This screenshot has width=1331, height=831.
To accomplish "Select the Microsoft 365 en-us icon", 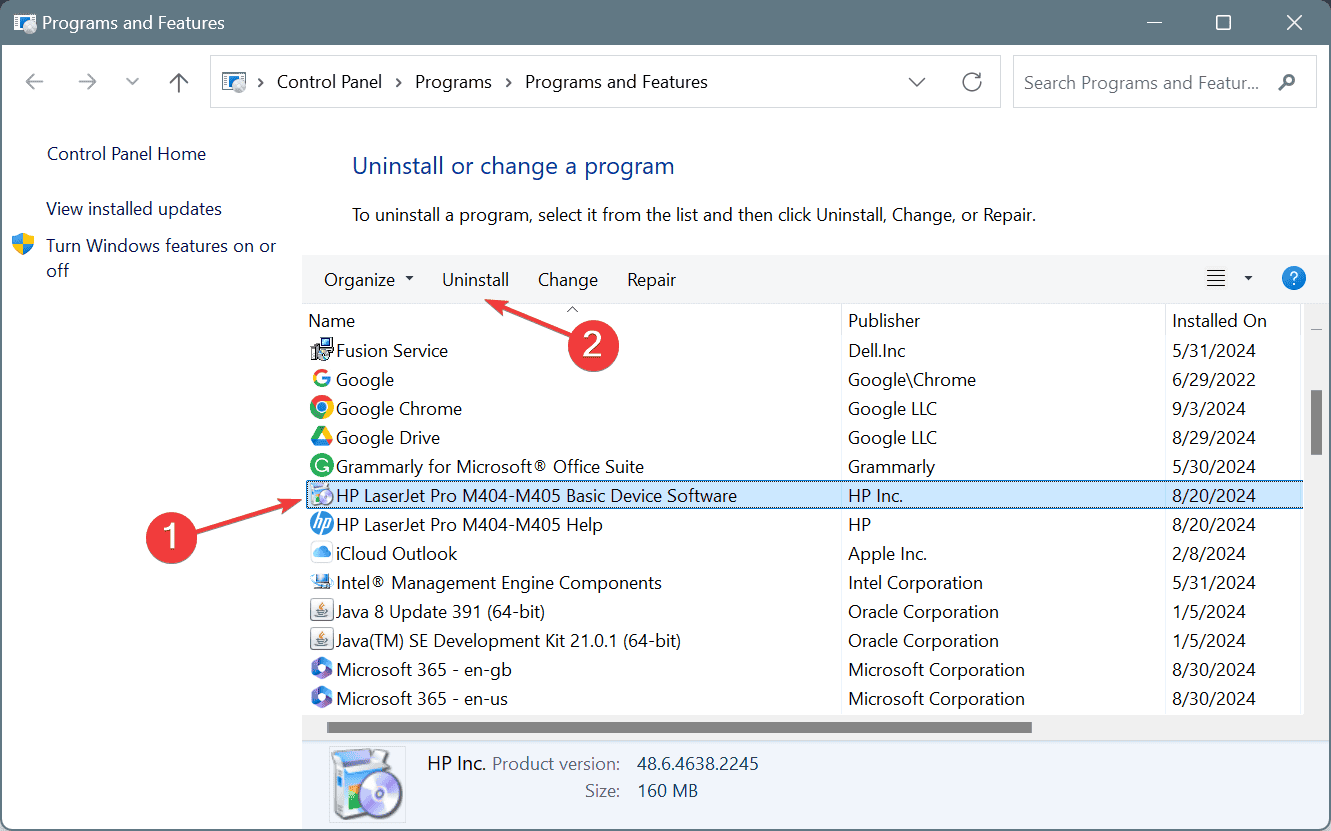I will point(321,699).
